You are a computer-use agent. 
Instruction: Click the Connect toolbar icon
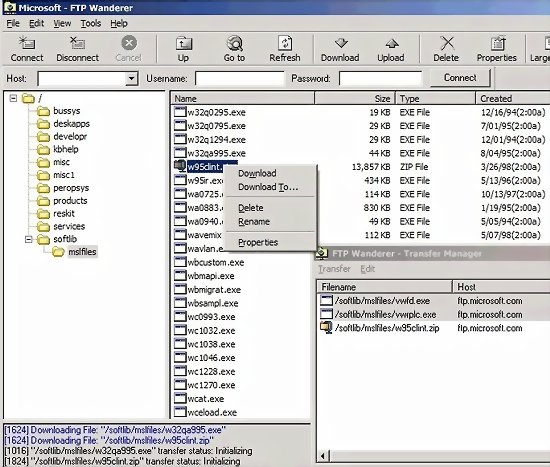[x=27, y=43]
